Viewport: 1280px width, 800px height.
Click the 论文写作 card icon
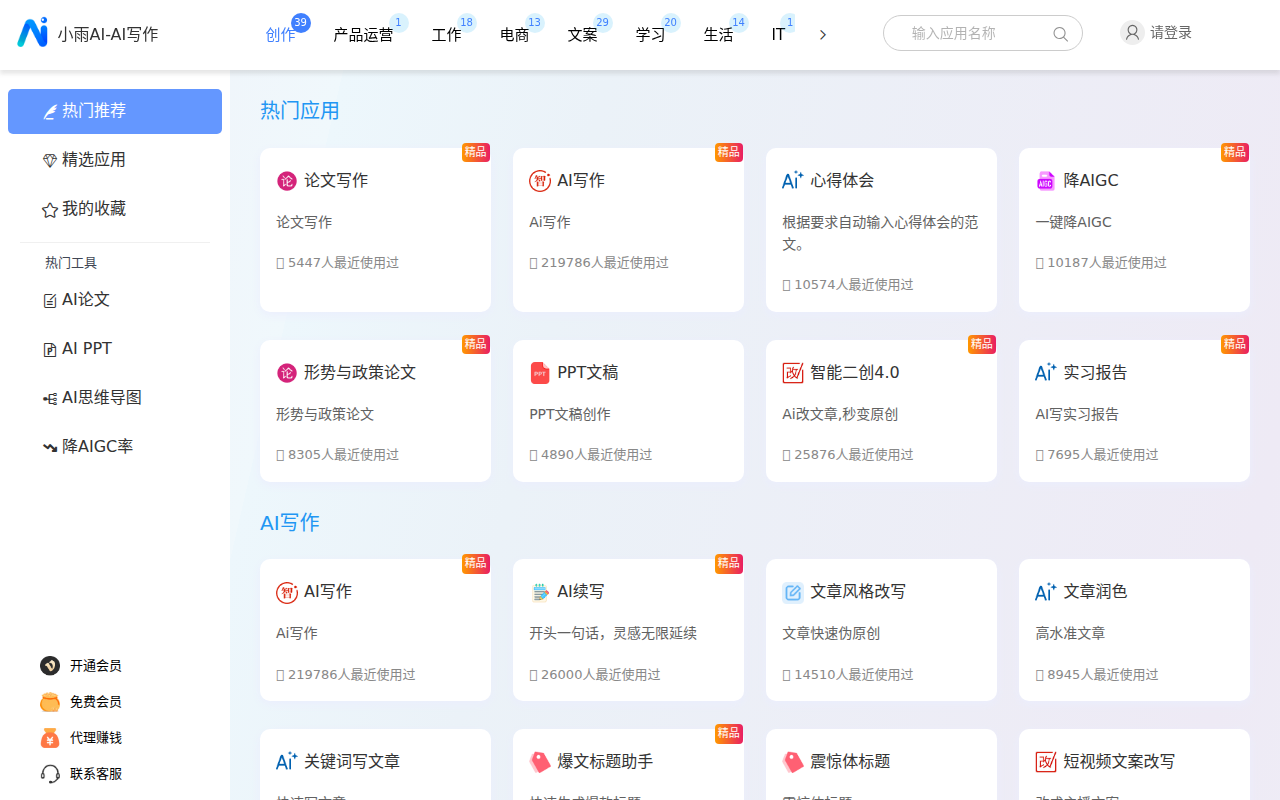click(287, 181)
